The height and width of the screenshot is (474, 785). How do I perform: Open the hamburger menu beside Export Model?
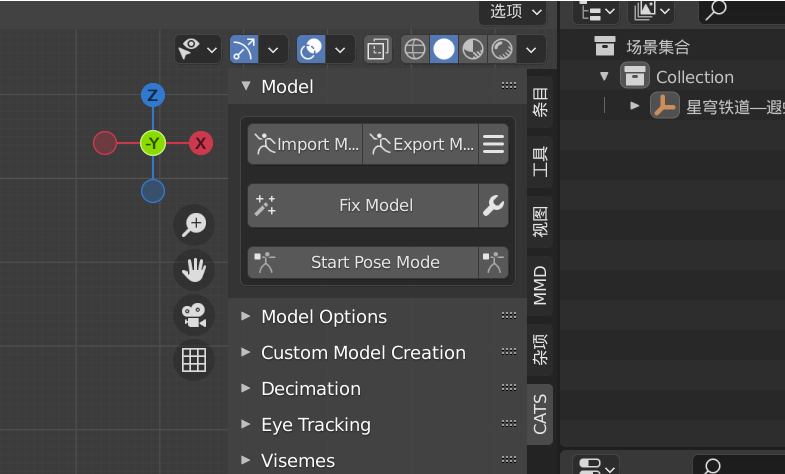[x=493, y=144]
